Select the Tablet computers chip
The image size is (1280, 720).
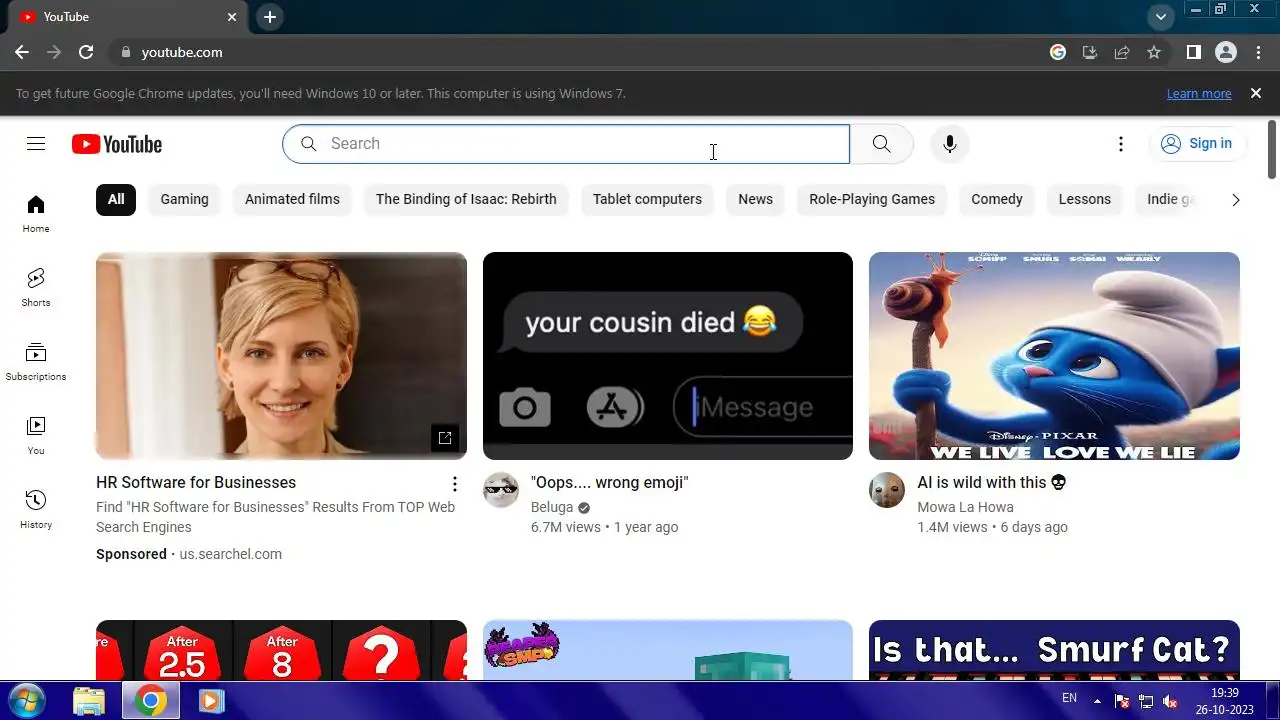(x=647, y=199)
